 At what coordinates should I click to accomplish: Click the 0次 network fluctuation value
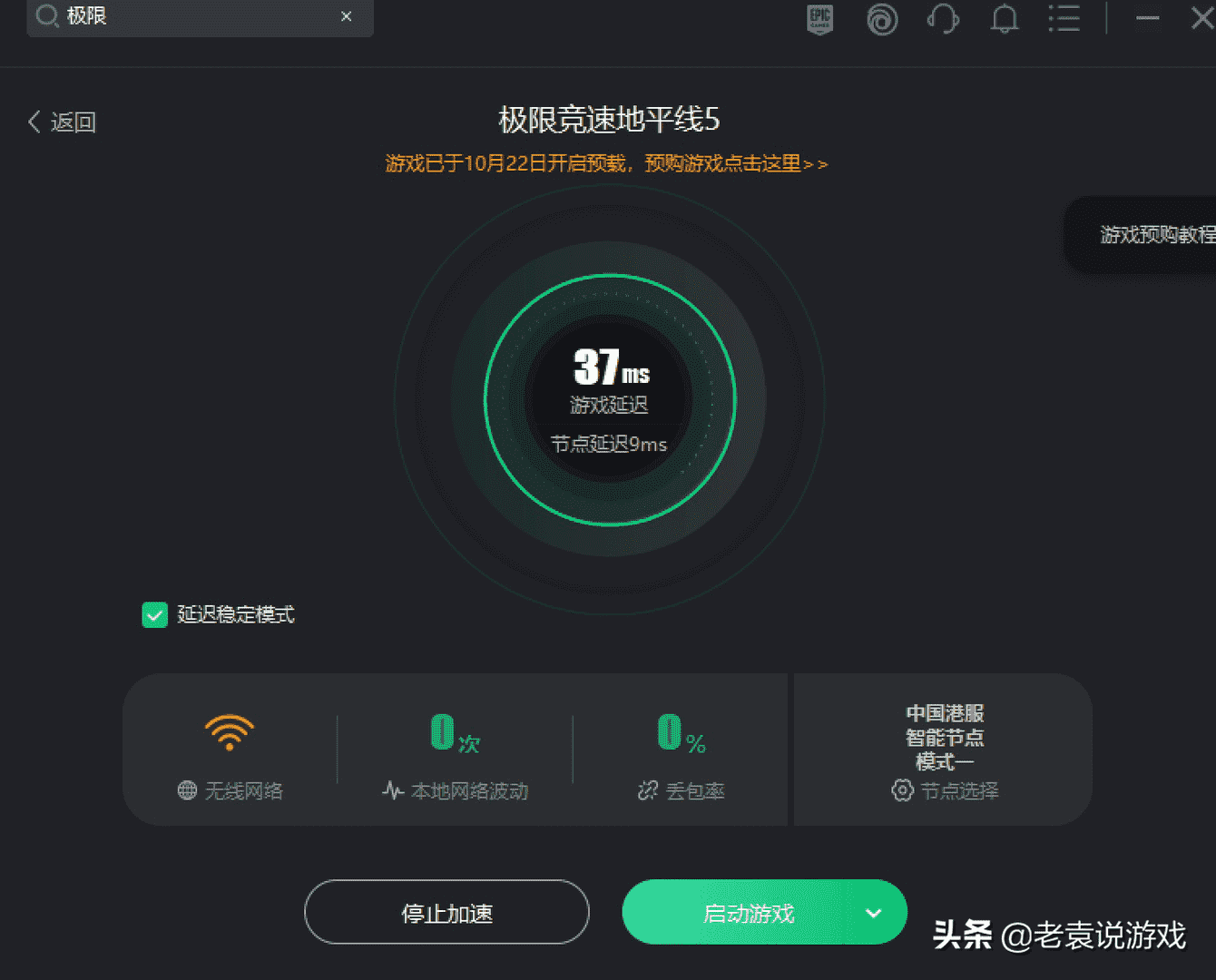coord(455,733)
